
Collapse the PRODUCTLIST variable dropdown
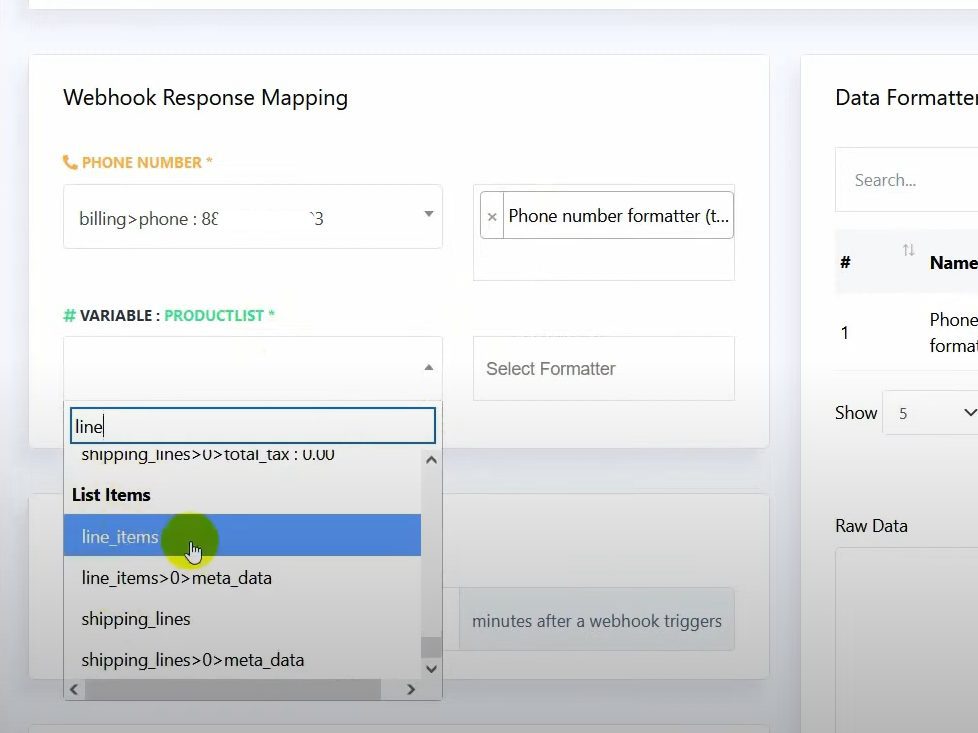coord(428,368)
